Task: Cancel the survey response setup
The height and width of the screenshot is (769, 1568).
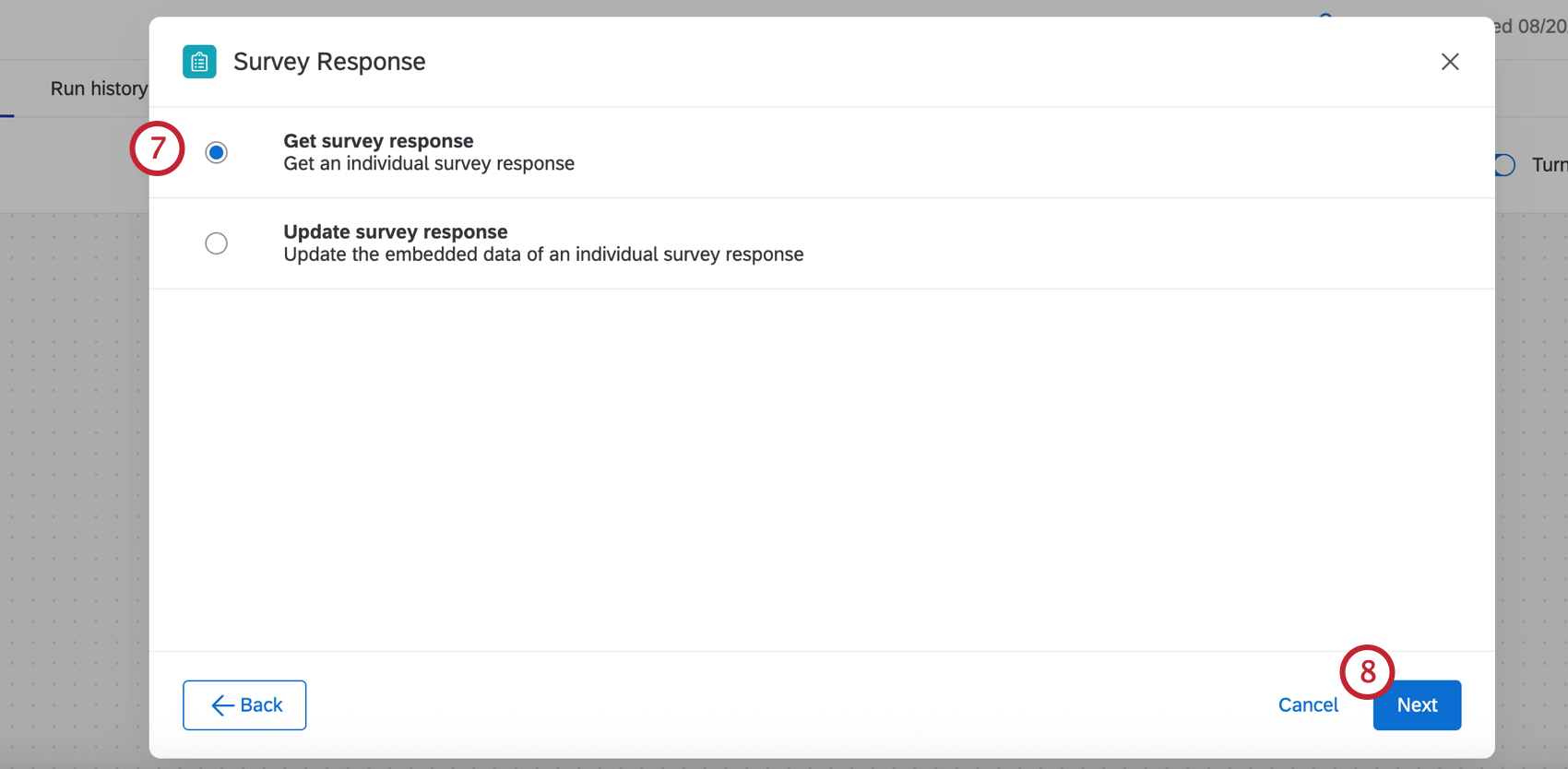Action: click(x=1308, y=705)
